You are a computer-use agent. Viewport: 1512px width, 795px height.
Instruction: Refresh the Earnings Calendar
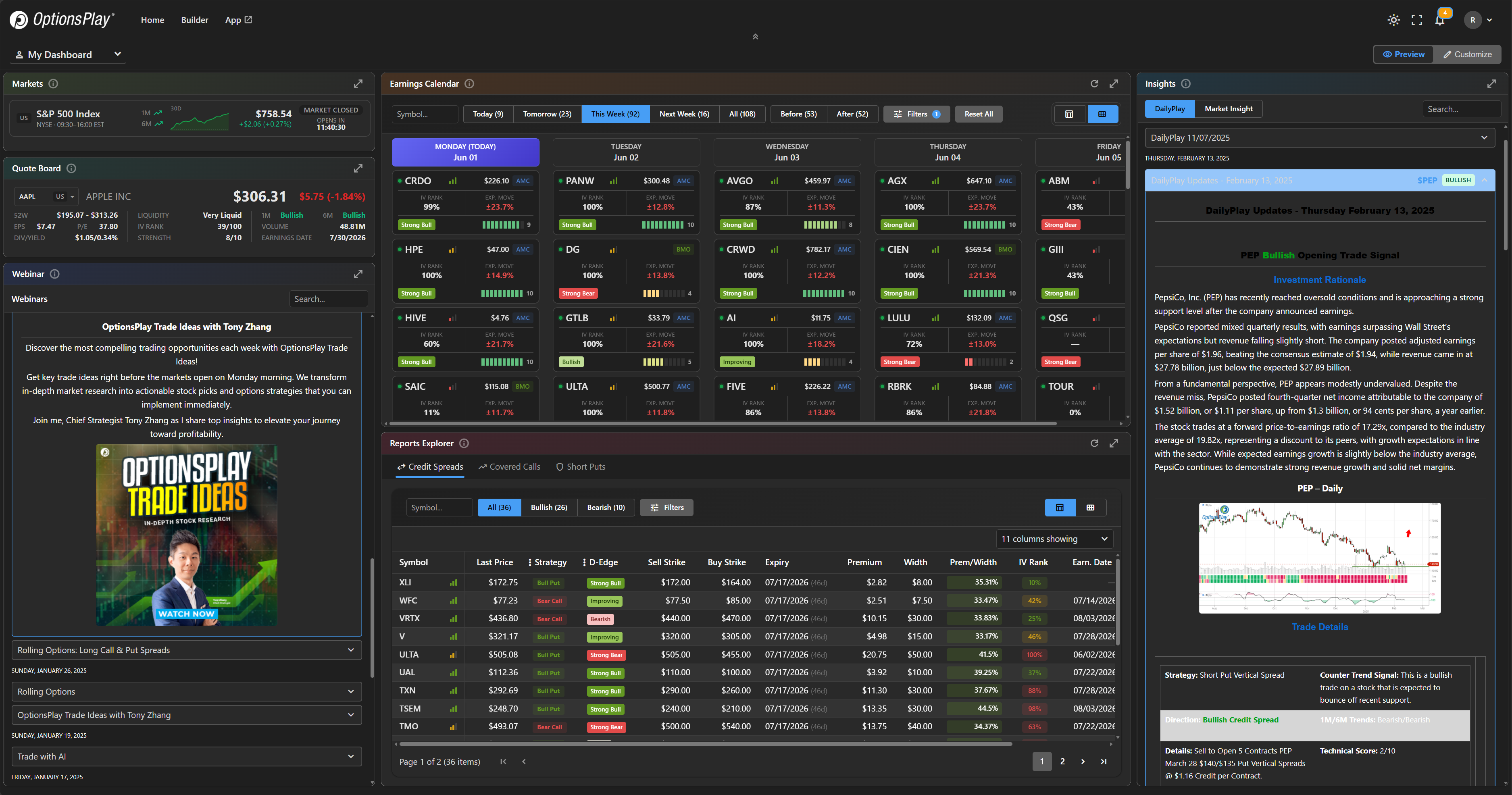[x=1094, y=84]
